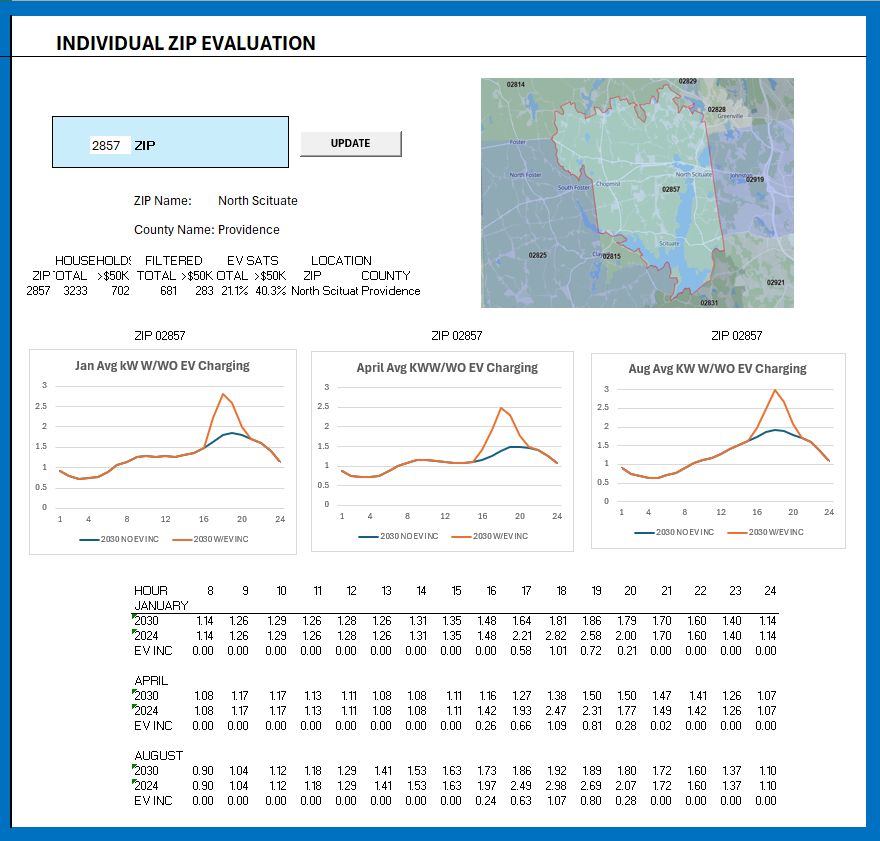Click 'ZIP 02857' label above the April chart

click(456, 336)
